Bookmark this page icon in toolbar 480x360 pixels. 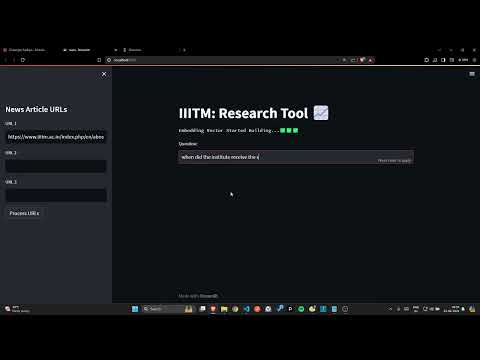point(99,60)
